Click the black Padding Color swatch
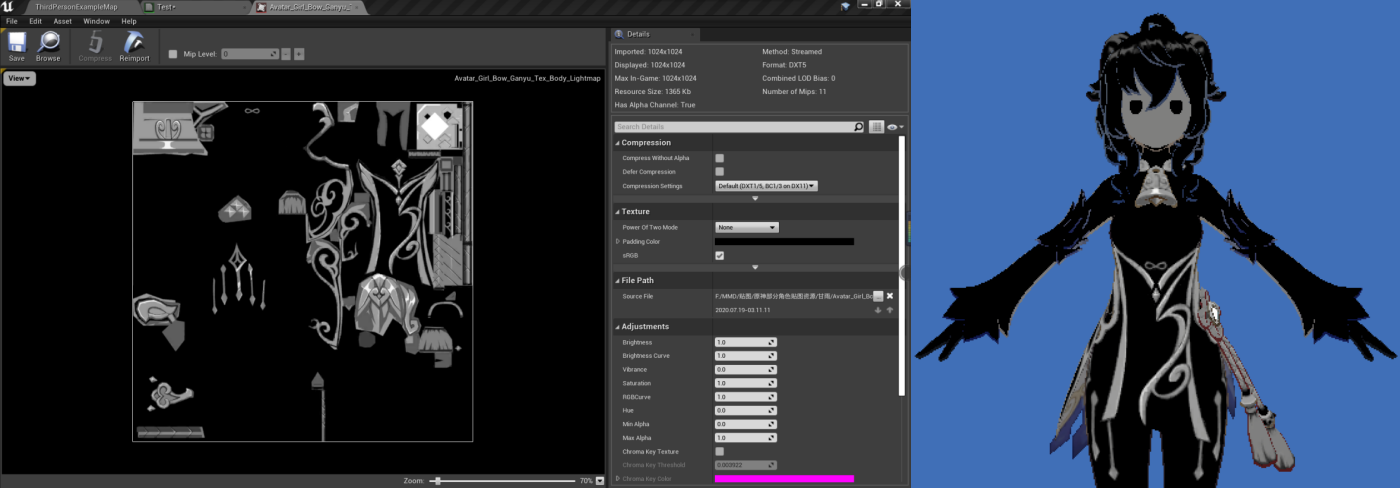The image size is (1400, 488). tap(784, 242)
